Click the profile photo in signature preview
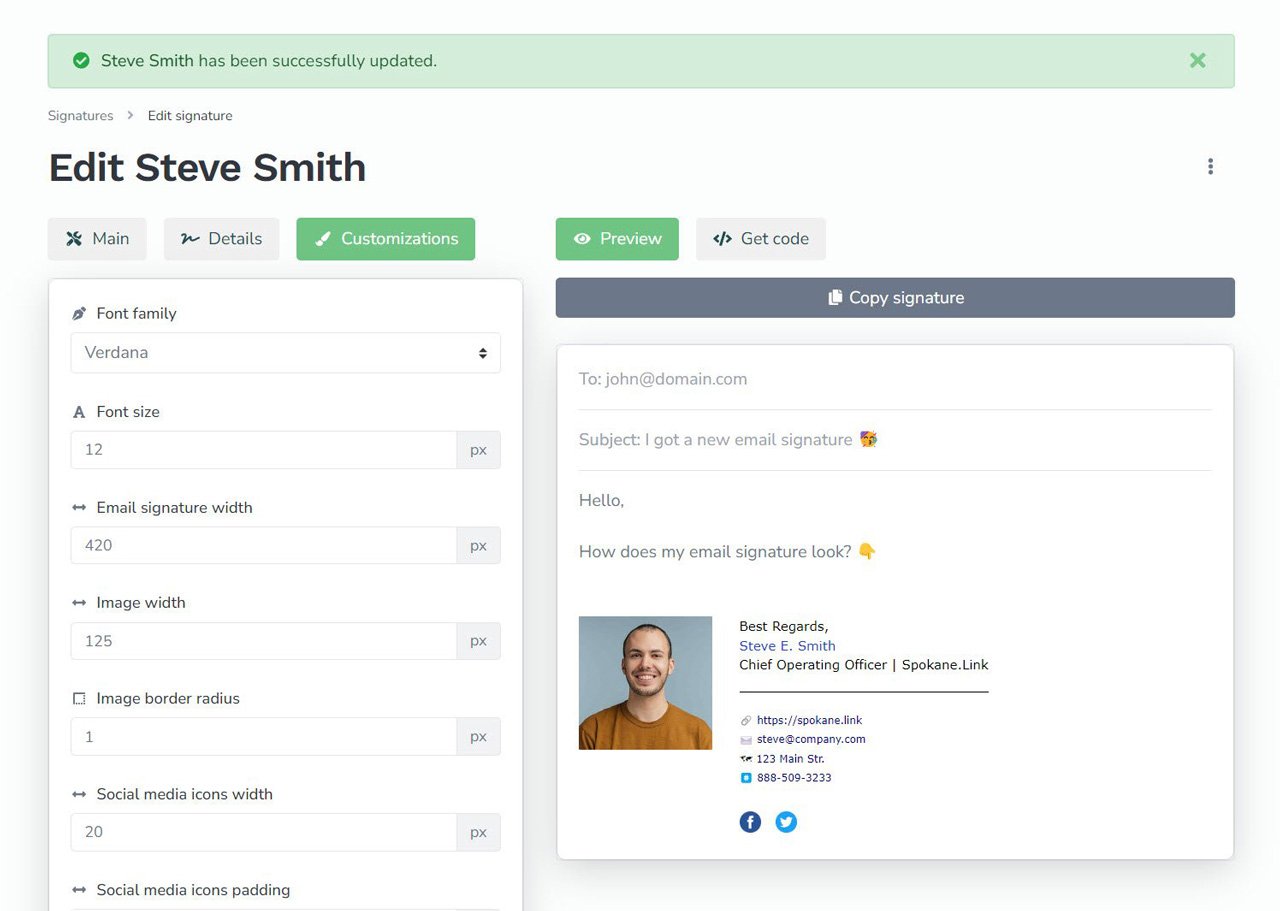 click(645, 683)
